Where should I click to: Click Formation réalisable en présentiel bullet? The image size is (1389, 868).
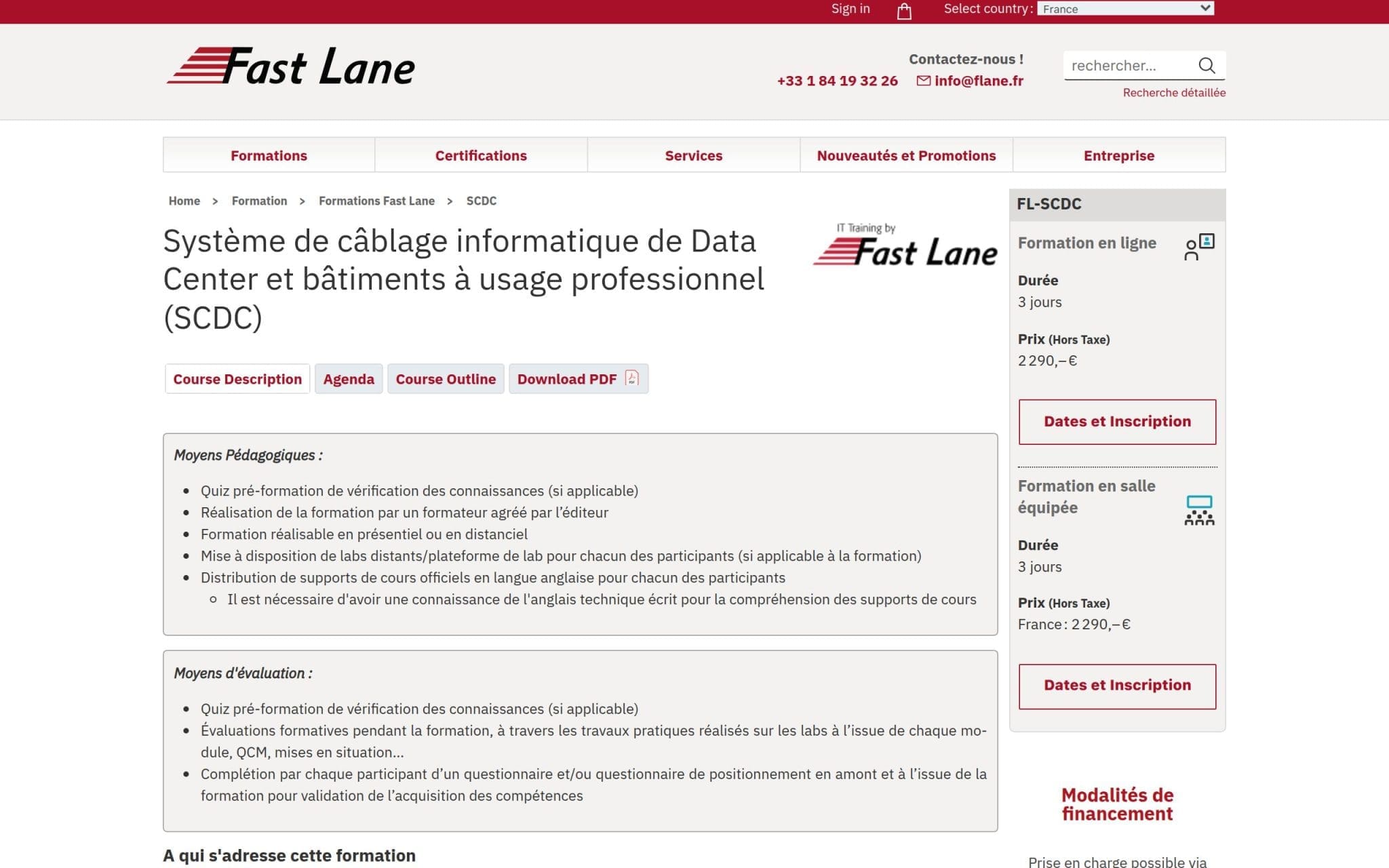point(364,534)
